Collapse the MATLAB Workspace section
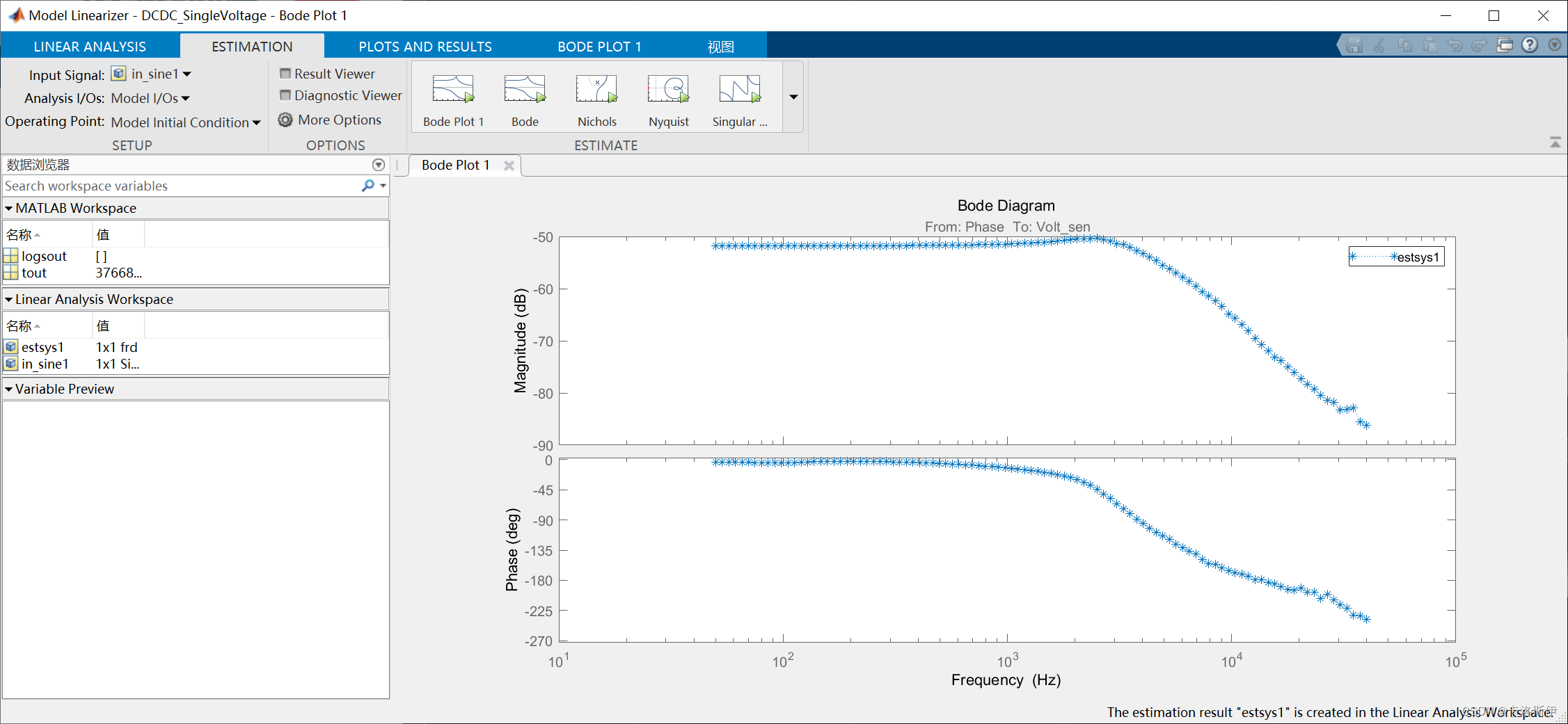This screenshot has height=724, width=1568. tap(8, 208)
